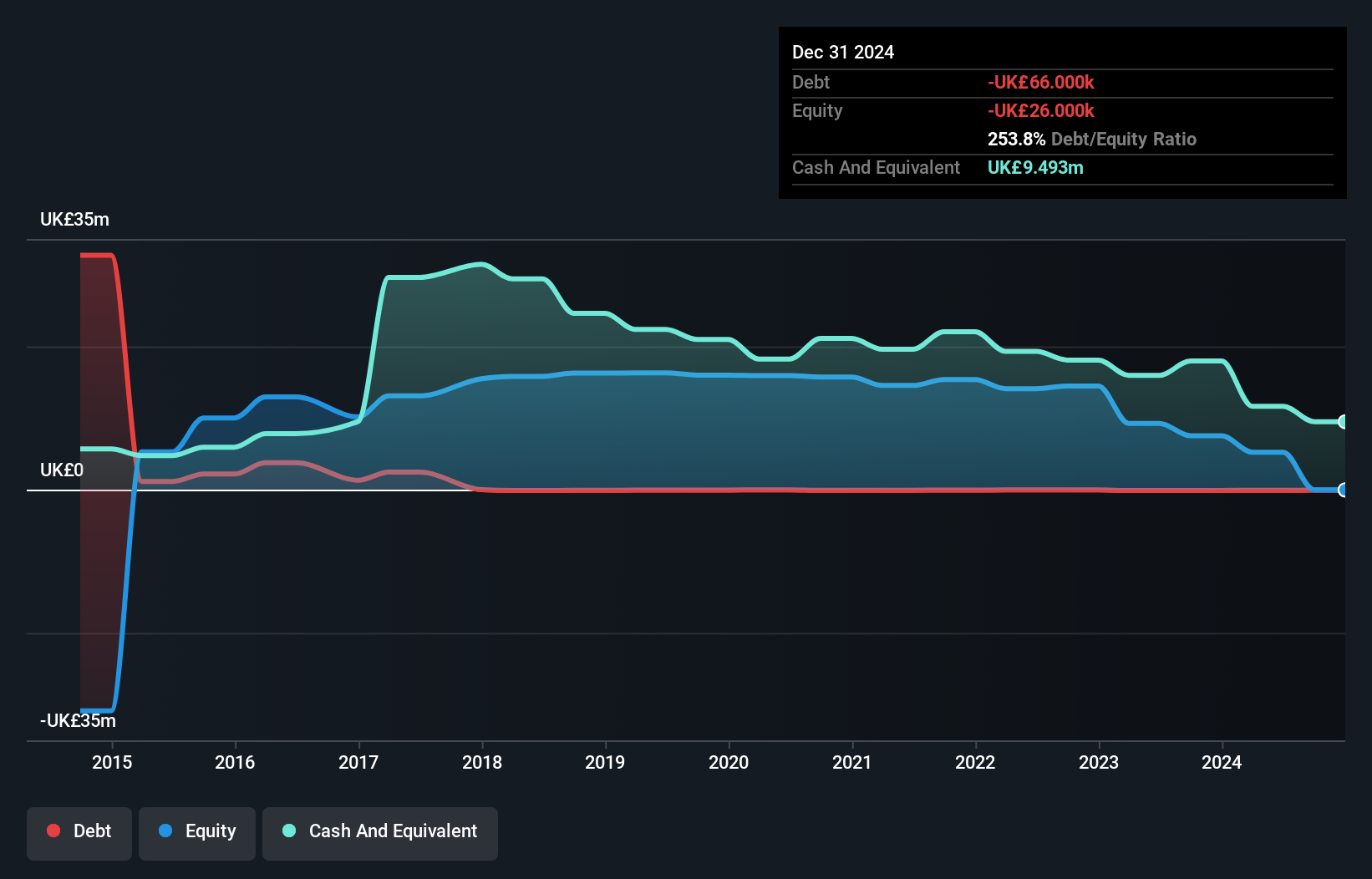Screen dimensions: 1372x879
Task: Click the 2023 x-axis label
Action: click(x=1099, y=762)
